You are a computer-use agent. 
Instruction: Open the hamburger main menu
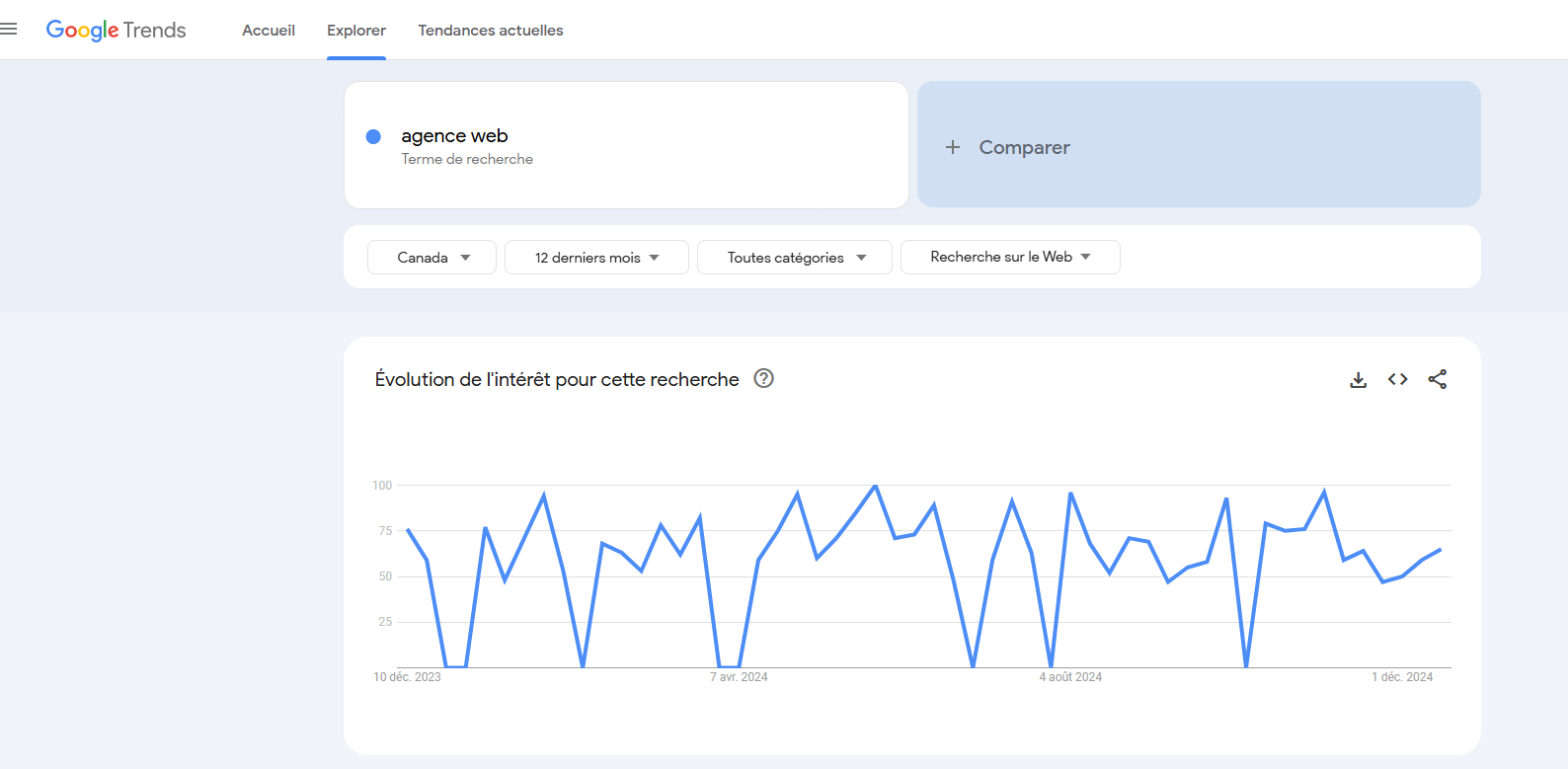[x=9, y=30]
